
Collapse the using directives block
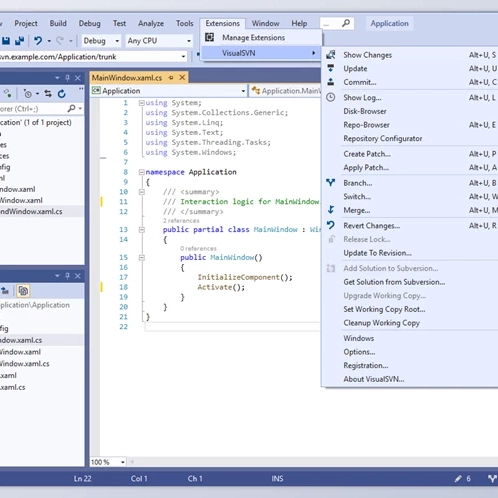click(x=141, y=103)
